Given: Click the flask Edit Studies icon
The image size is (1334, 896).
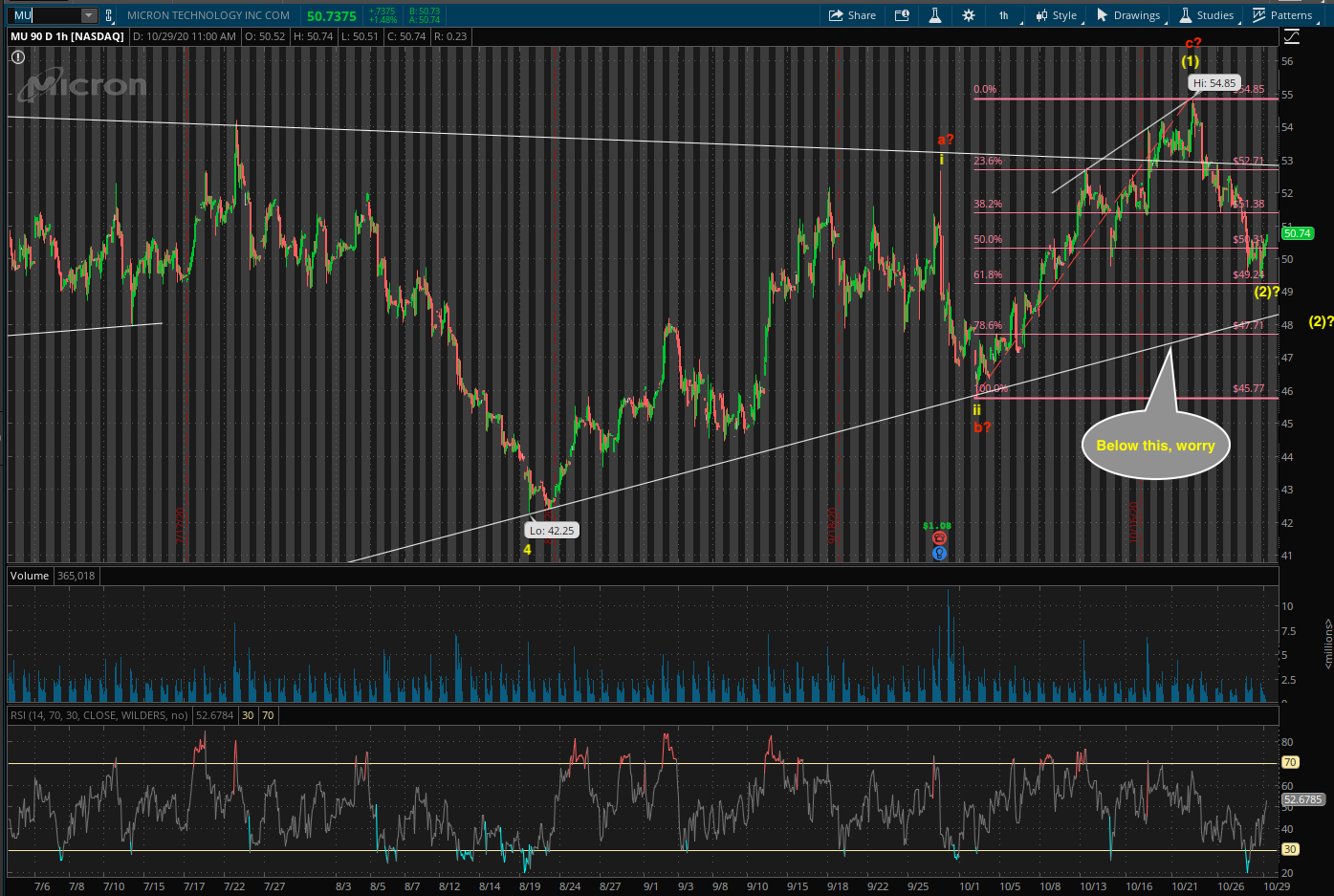Looking at the screenshot, I should pyautogui.click(x=935, y=15).
